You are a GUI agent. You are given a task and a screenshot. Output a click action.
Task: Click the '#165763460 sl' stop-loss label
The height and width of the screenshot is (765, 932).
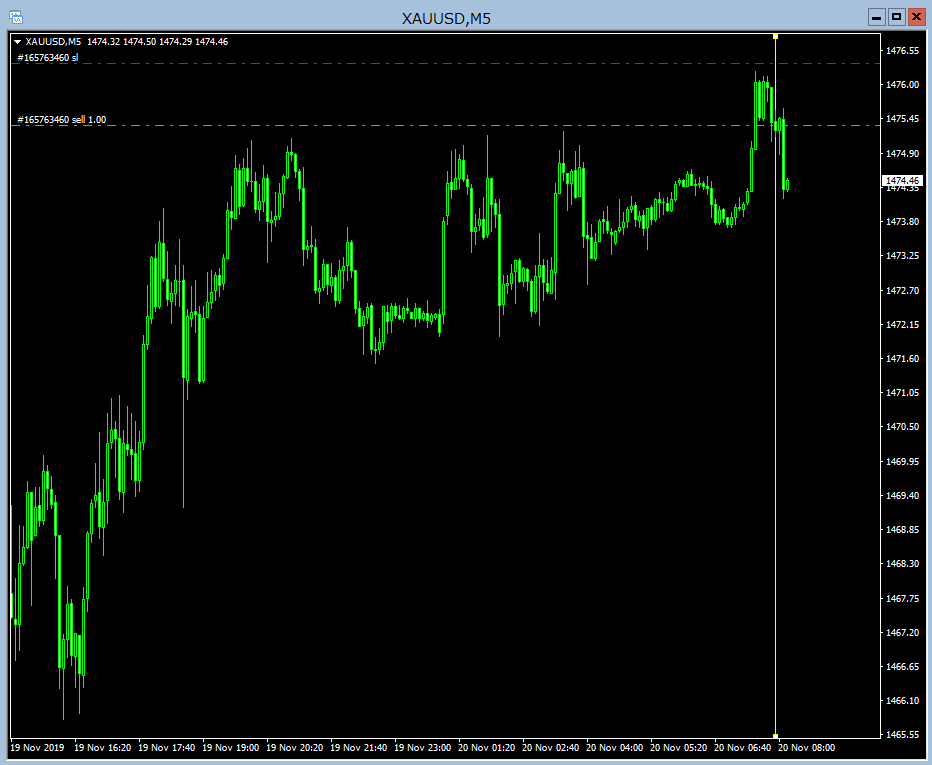coord(48,58)
